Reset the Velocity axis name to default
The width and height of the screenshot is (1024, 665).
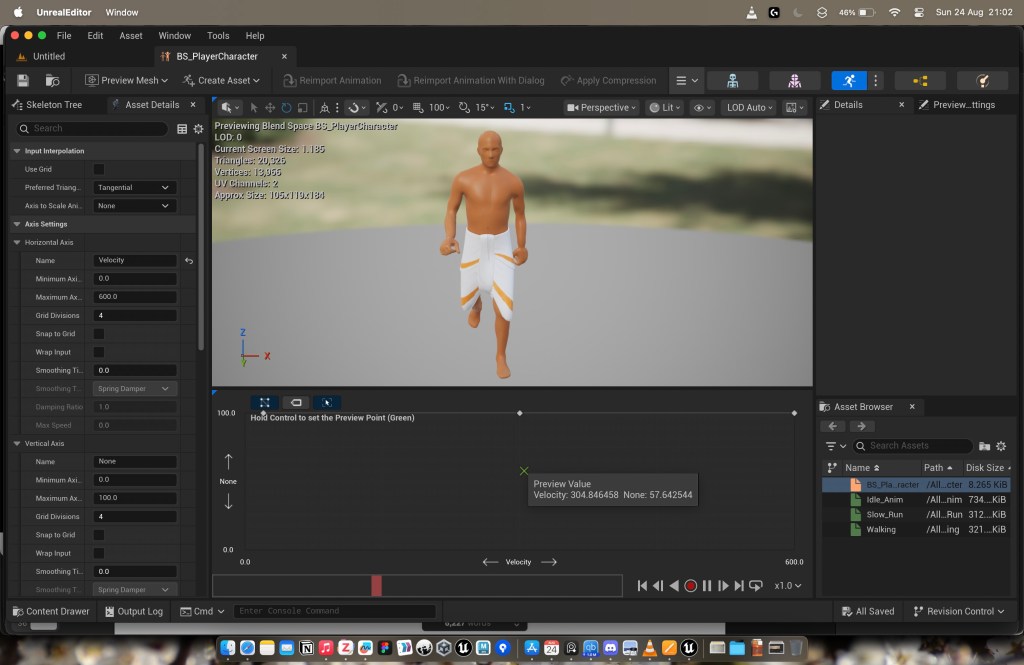click(x=189, y=261)
